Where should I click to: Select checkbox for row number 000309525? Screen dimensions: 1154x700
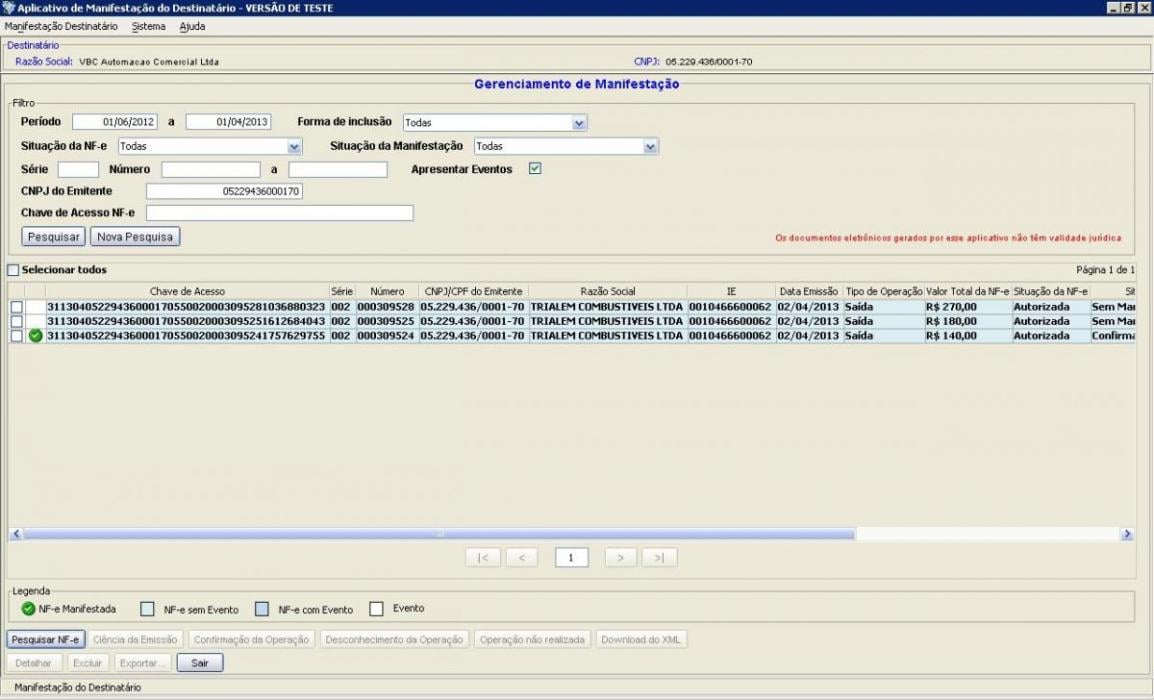16,322
